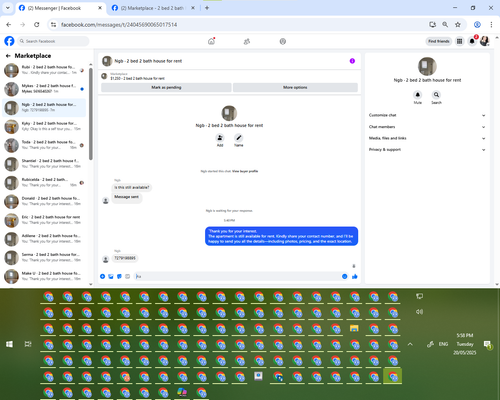500x400 pixels.
Task: Click Search Facebook input box
Action: [x=53, y=41]
